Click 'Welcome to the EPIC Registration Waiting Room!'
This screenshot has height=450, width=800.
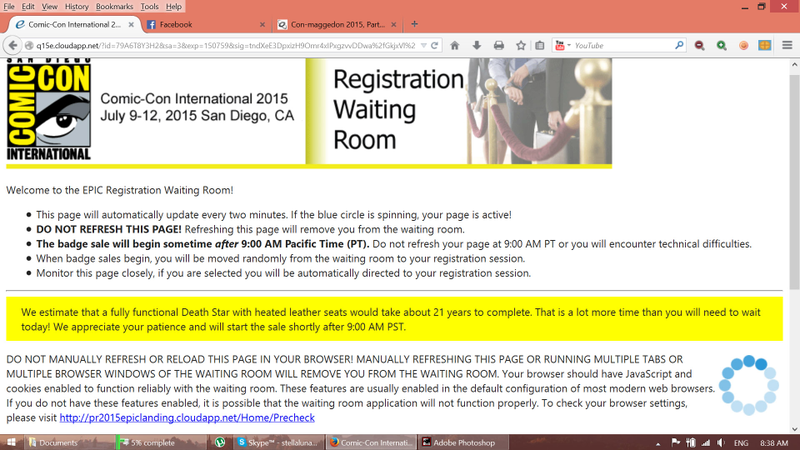(119, 190)
